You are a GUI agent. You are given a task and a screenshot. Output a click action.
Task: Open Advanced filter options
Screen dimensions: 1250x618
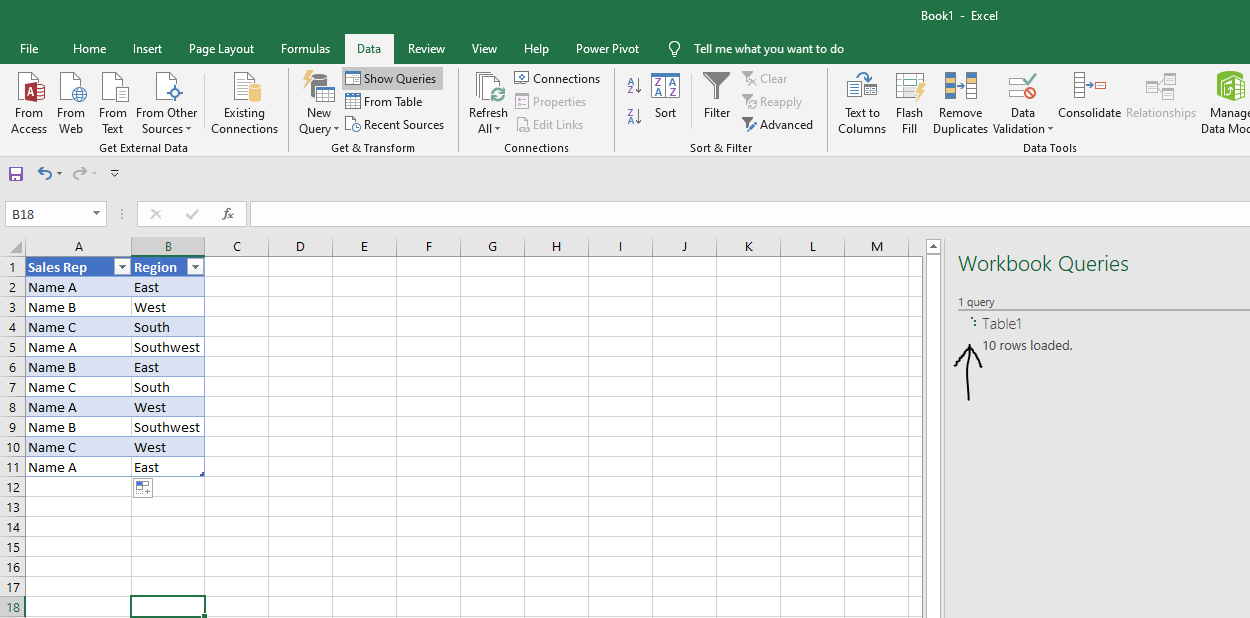tap(778, 125)
